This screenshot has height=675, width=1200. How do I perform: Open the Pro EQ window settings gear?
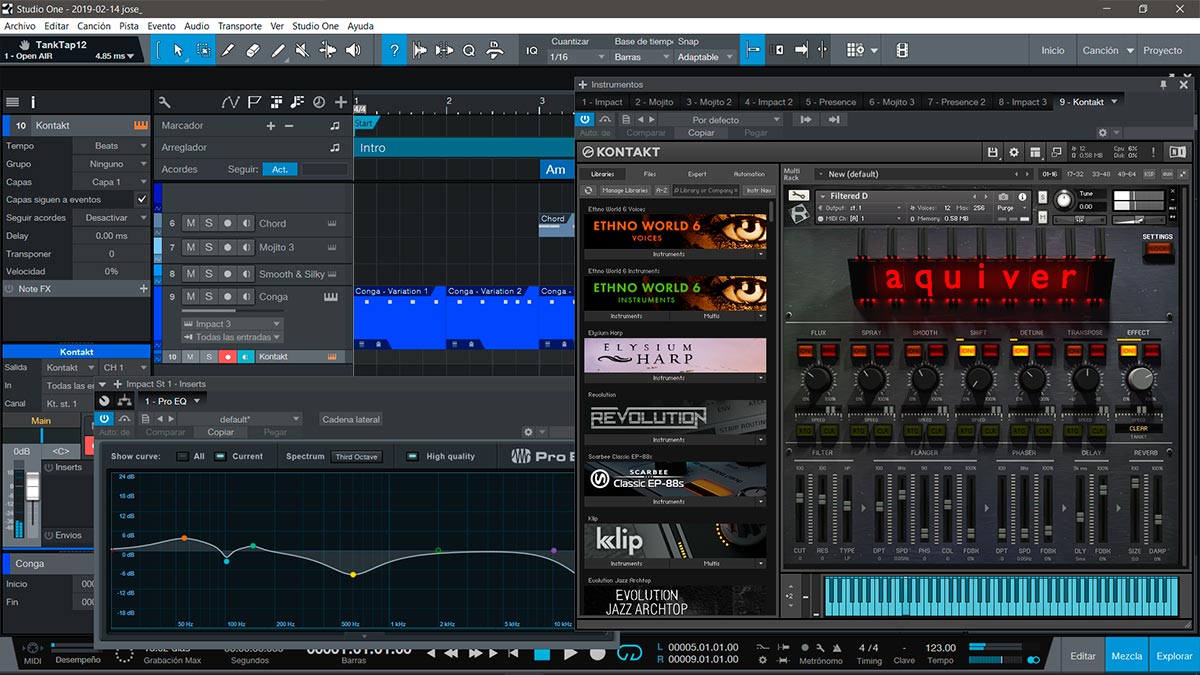click(x=529, y=432)
